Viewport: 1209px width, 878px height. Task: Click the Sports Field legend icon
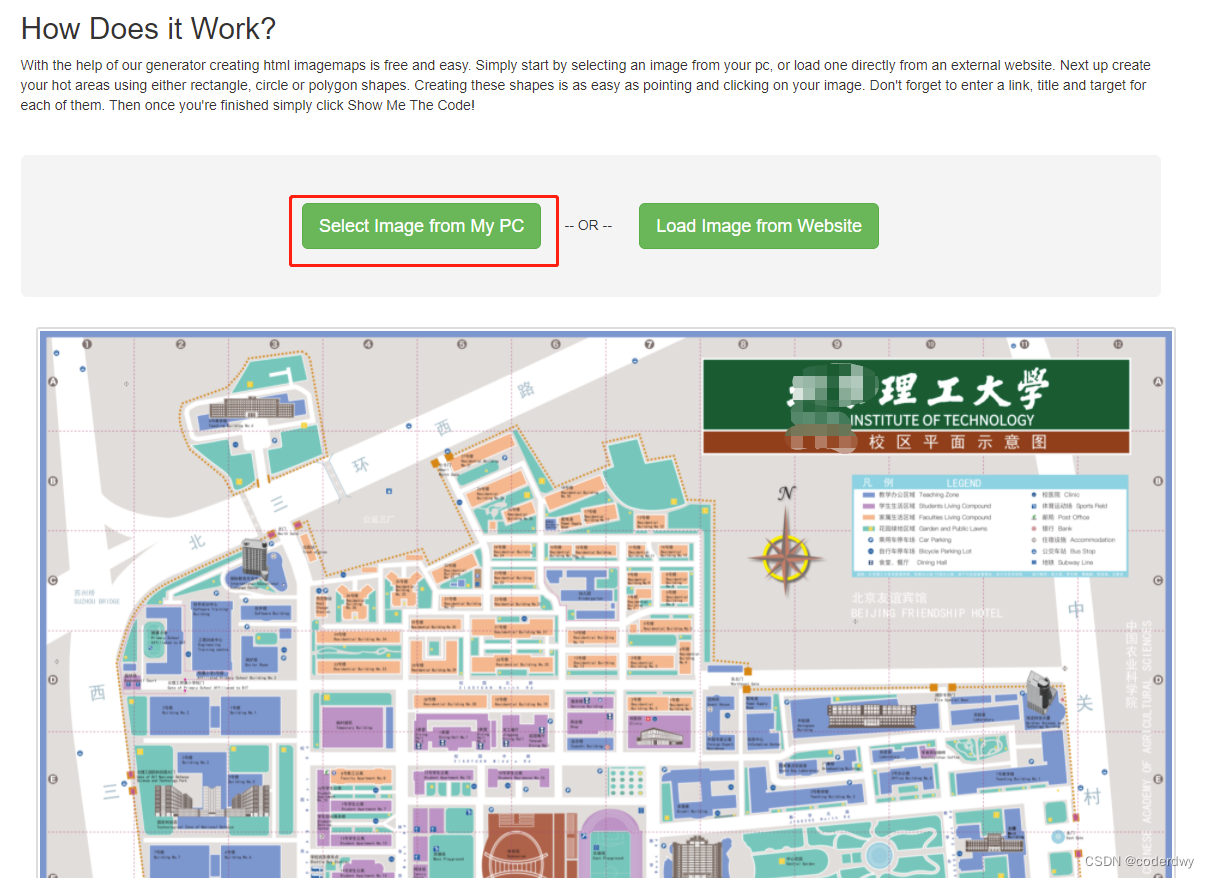(x=1034, y=506)
